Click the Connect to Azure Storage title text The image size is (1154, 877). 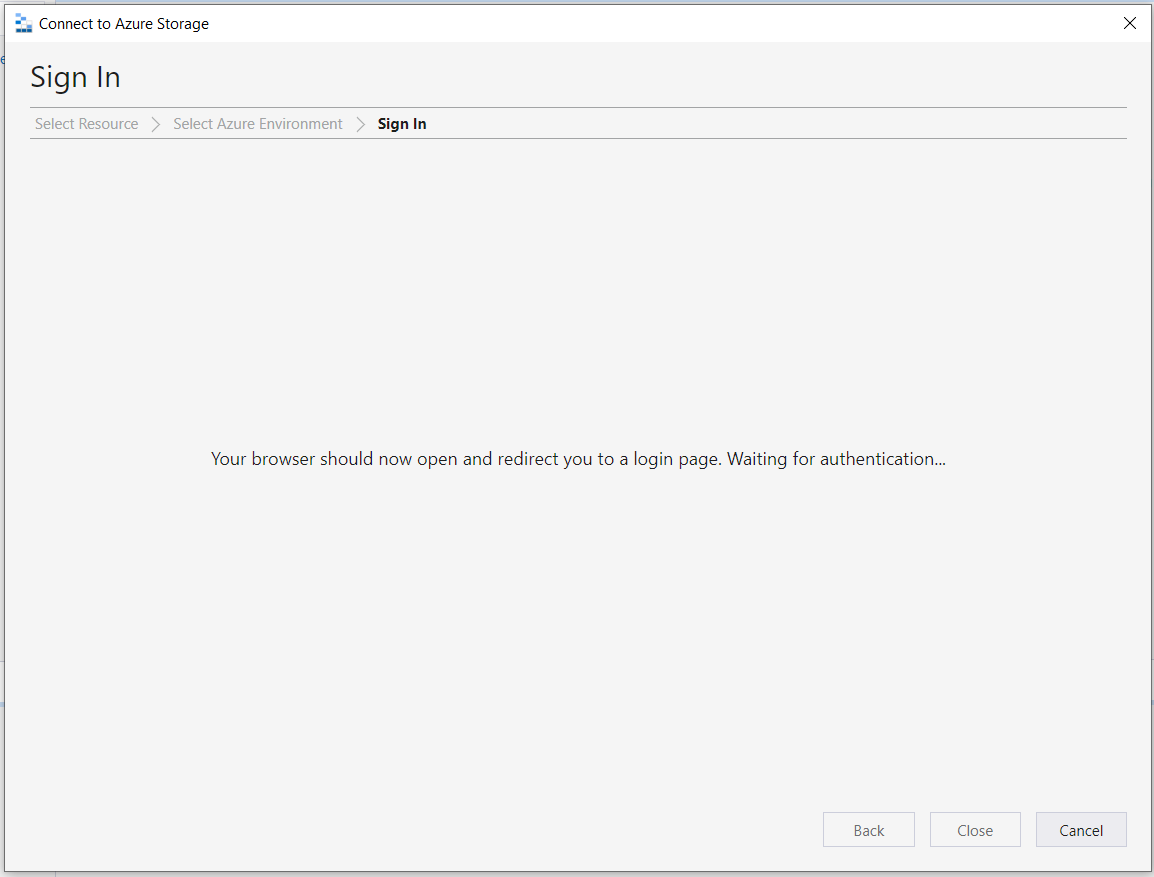coord(122,22)
